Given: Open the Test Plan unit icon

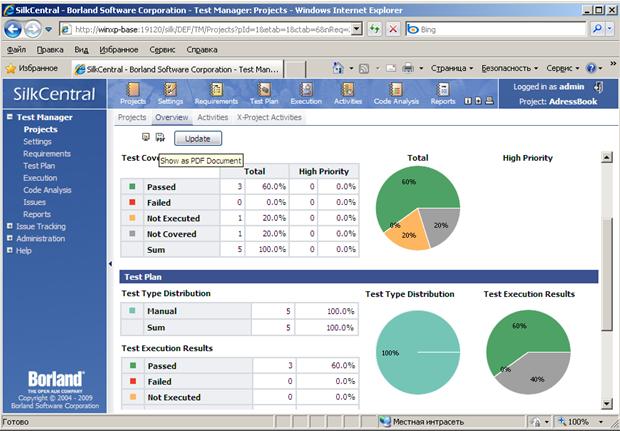Looking at the screenshot, I should tap(264, 94).
